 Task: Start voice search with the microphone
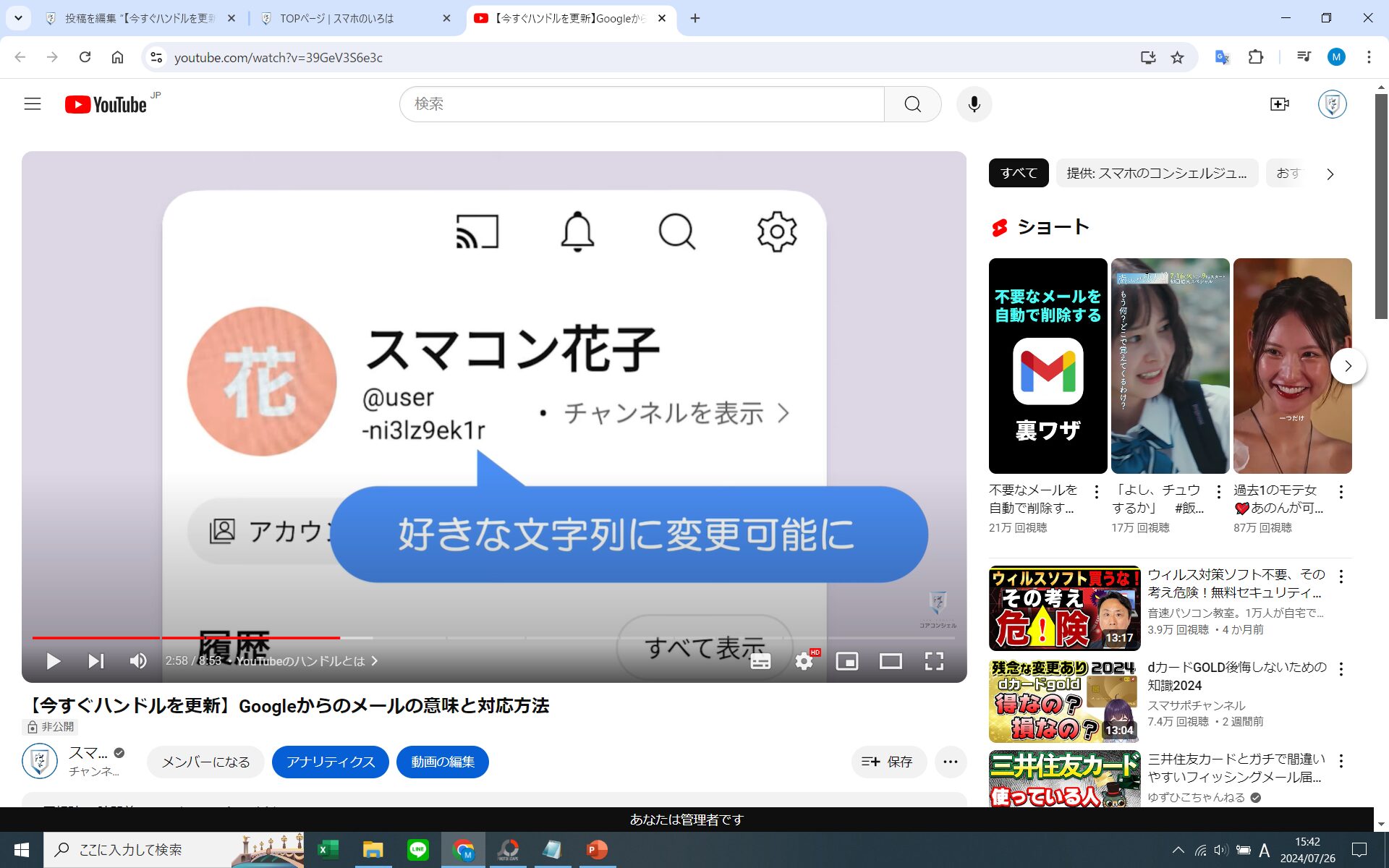tap(974, 104)
